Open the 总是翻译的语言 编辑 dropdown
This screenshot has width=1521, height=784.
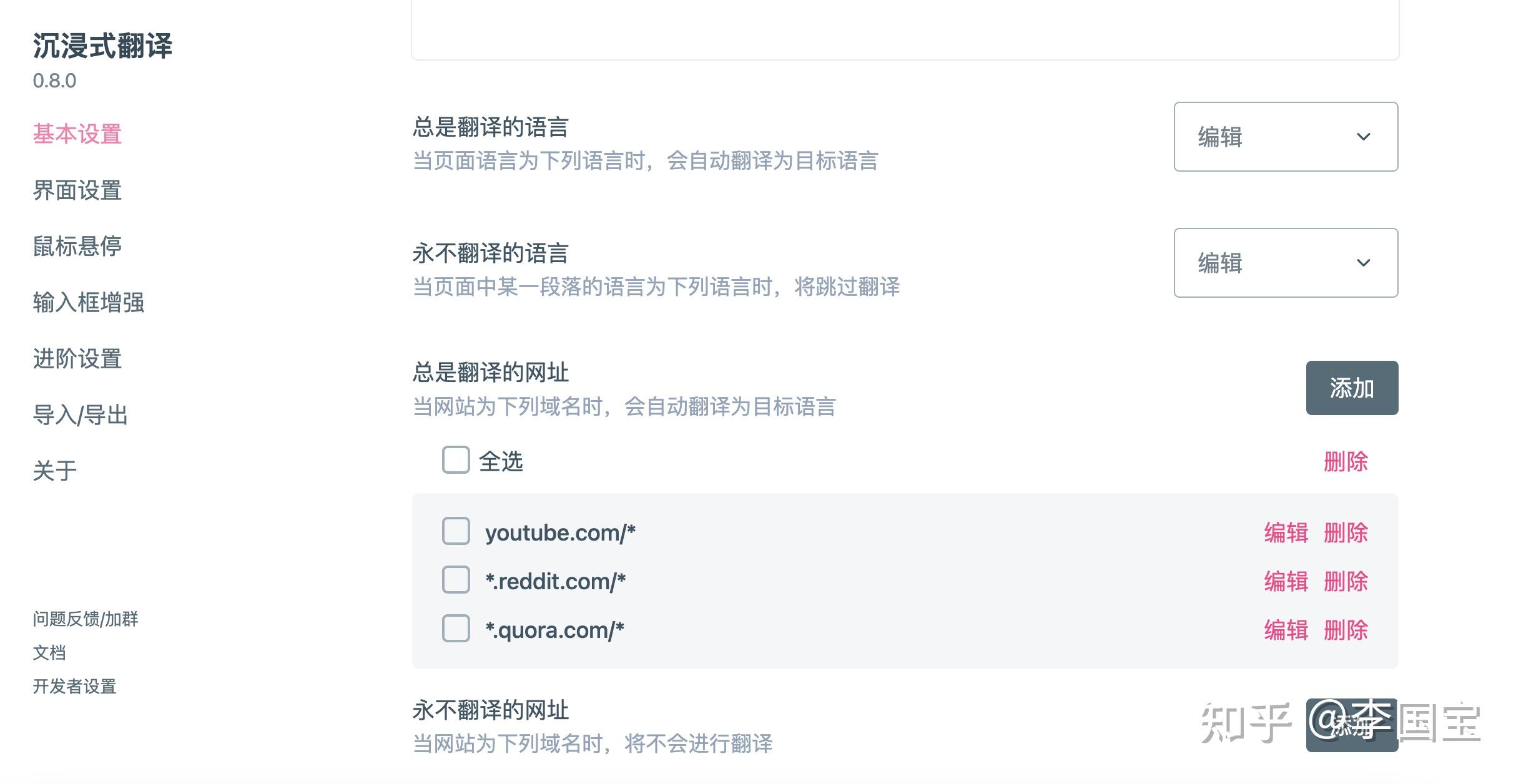pos(1285,137)
